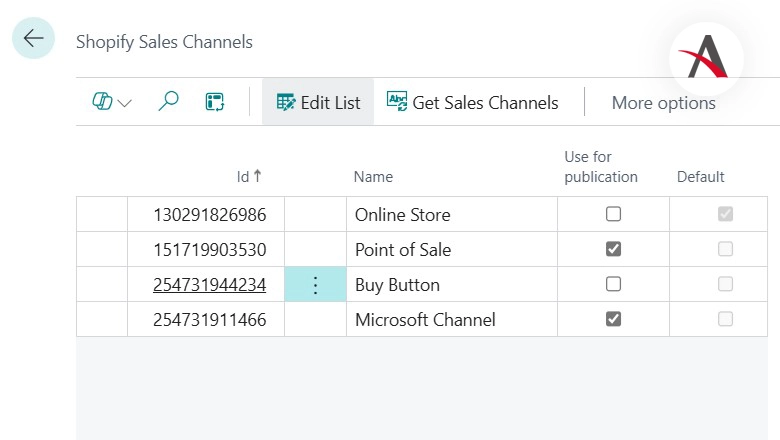Expand the Copilot dropdown chevron

coord(125,103)
